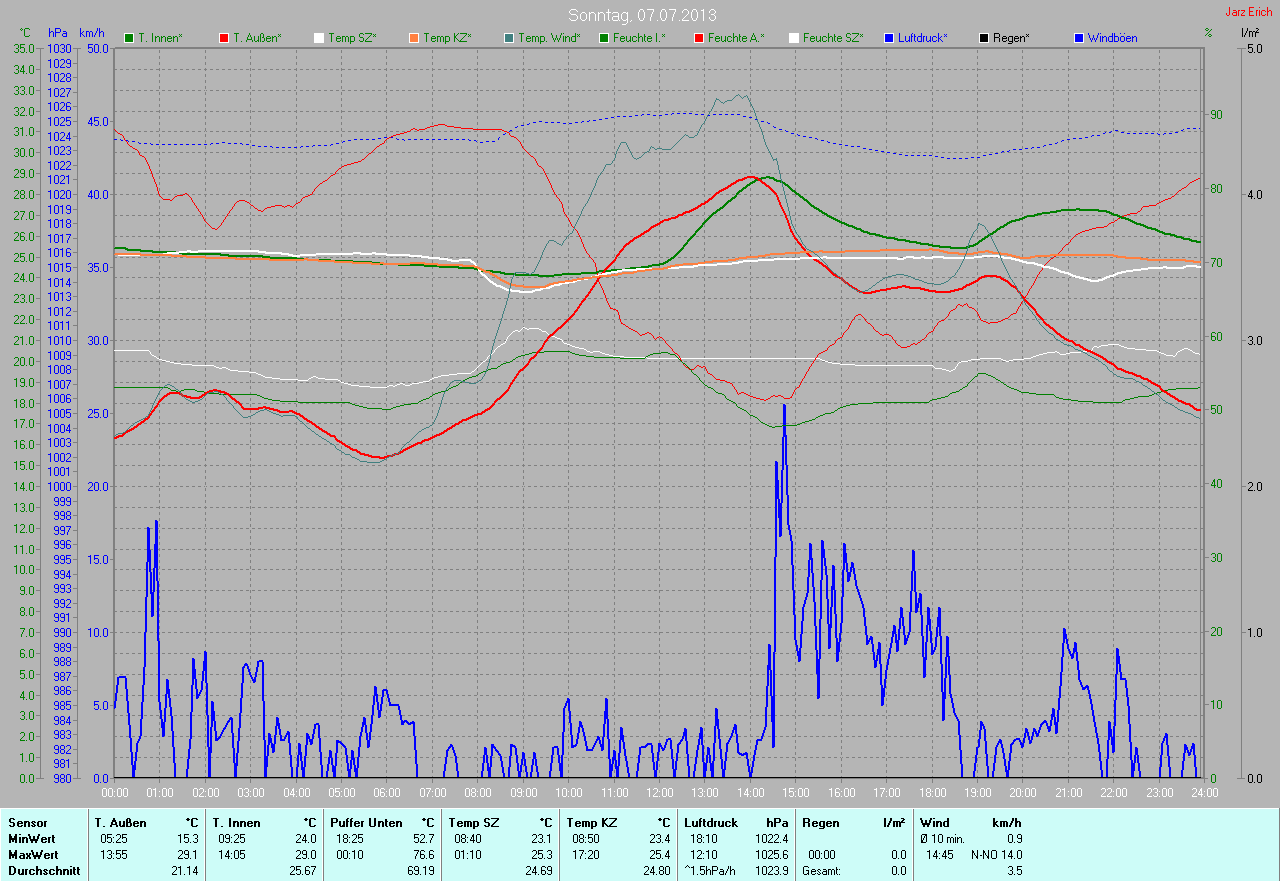Select the Durchschnitt row label
Screen dimensions: 1280x881
pos(43,871)
